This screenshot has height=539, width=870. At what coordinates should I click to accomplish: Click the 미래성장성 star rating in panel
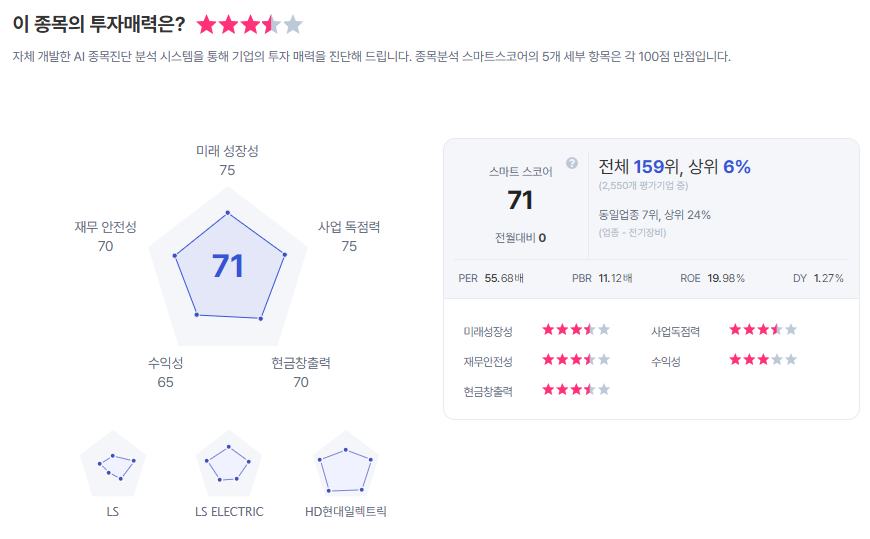coord(575,329)
